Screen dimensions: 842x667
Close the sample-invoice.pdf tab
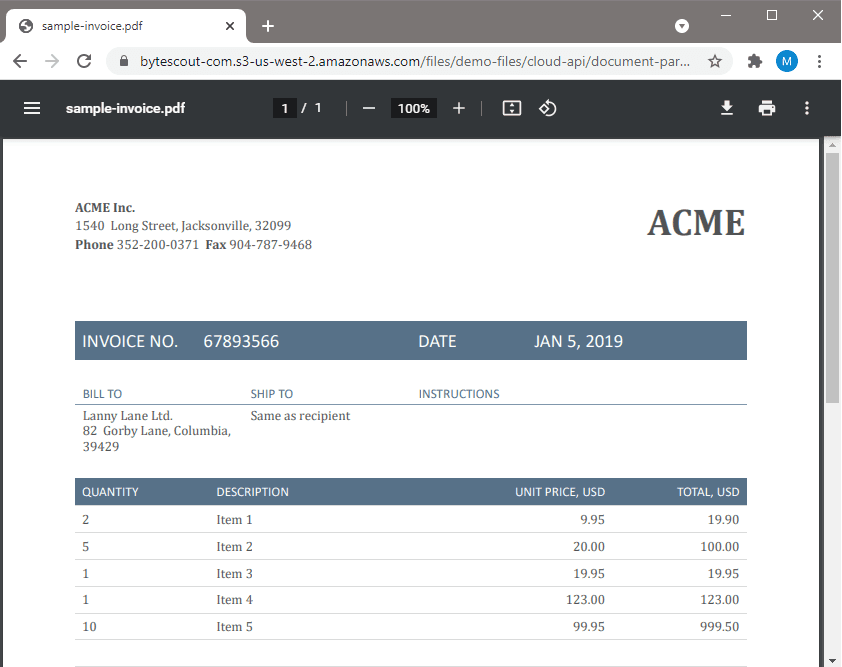coord(230,26)
